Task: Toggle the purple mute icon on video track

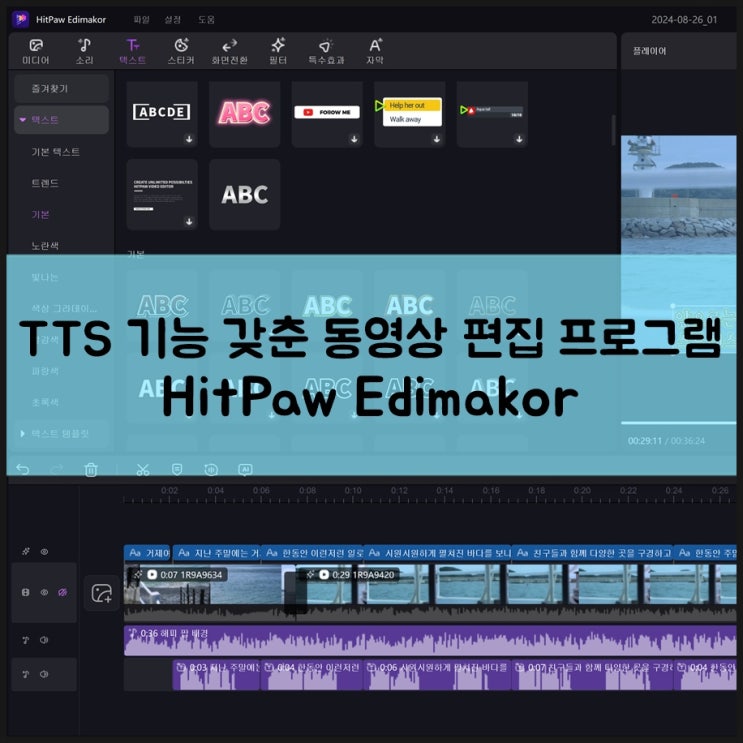Action: point(62,592)
